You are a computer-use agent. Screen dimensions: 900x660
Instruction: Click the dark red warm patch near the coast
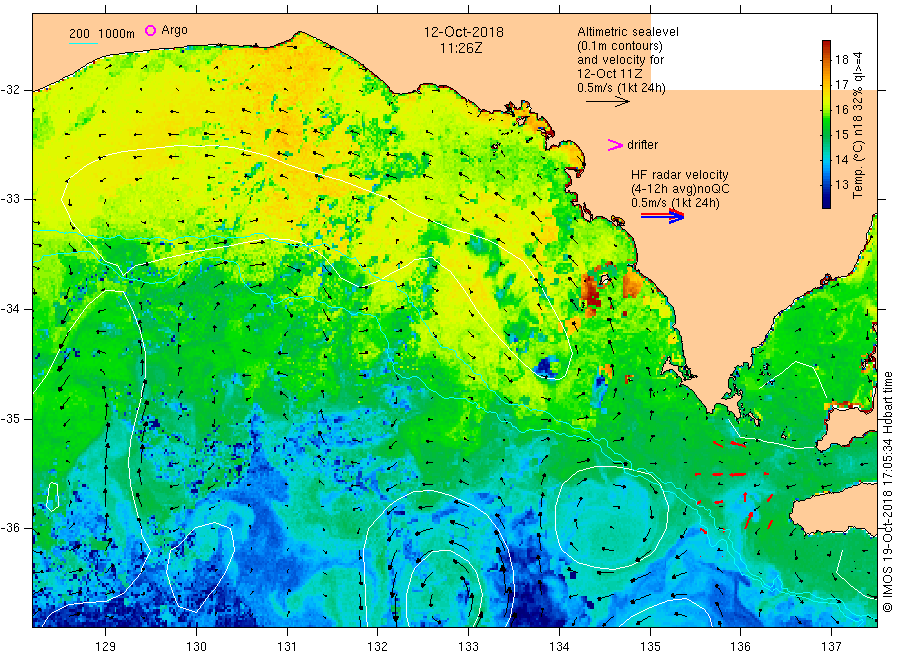pos(590,292)
